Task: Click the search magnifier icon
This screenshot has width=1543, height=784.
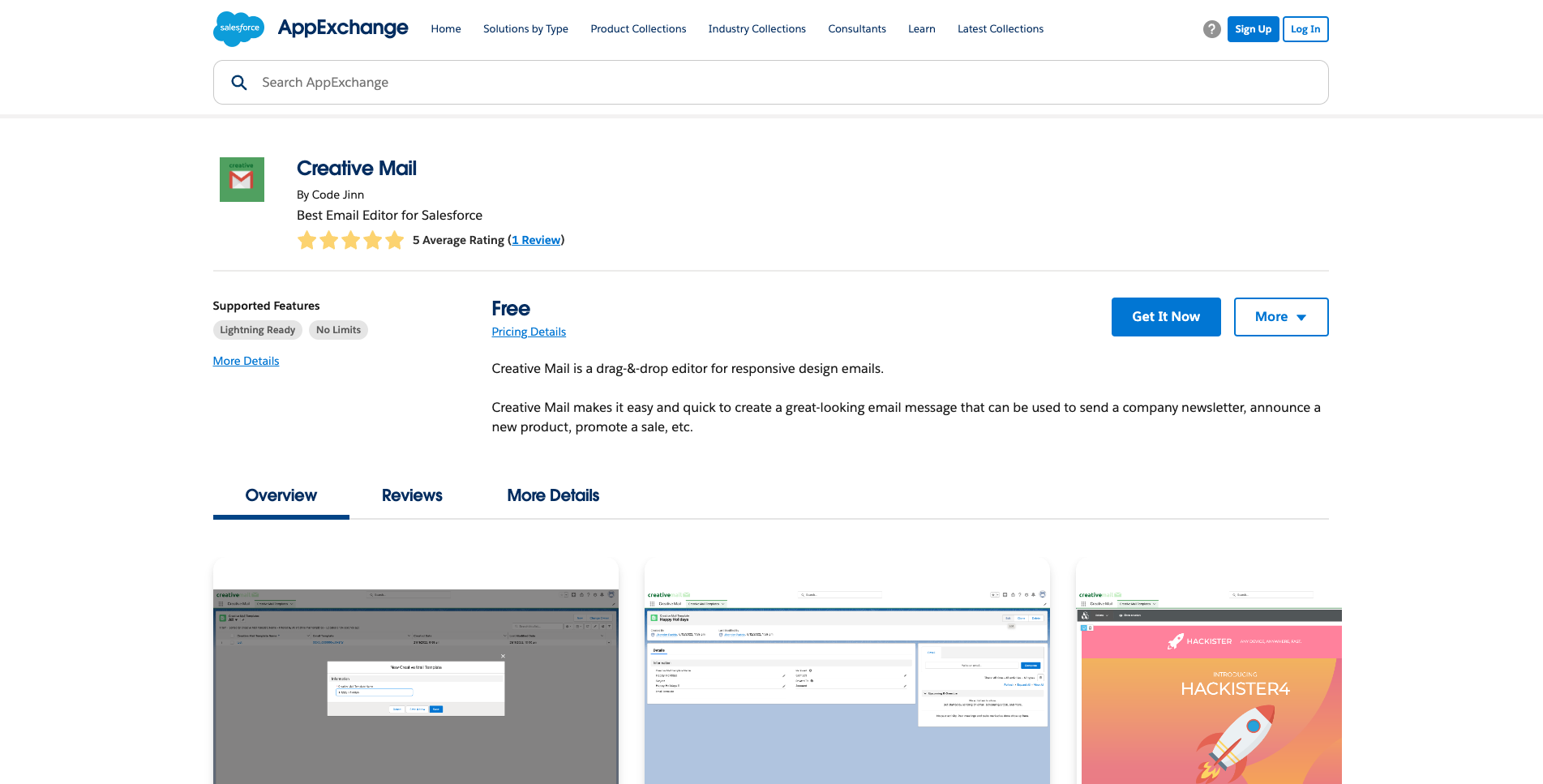Action: point(239,83)
